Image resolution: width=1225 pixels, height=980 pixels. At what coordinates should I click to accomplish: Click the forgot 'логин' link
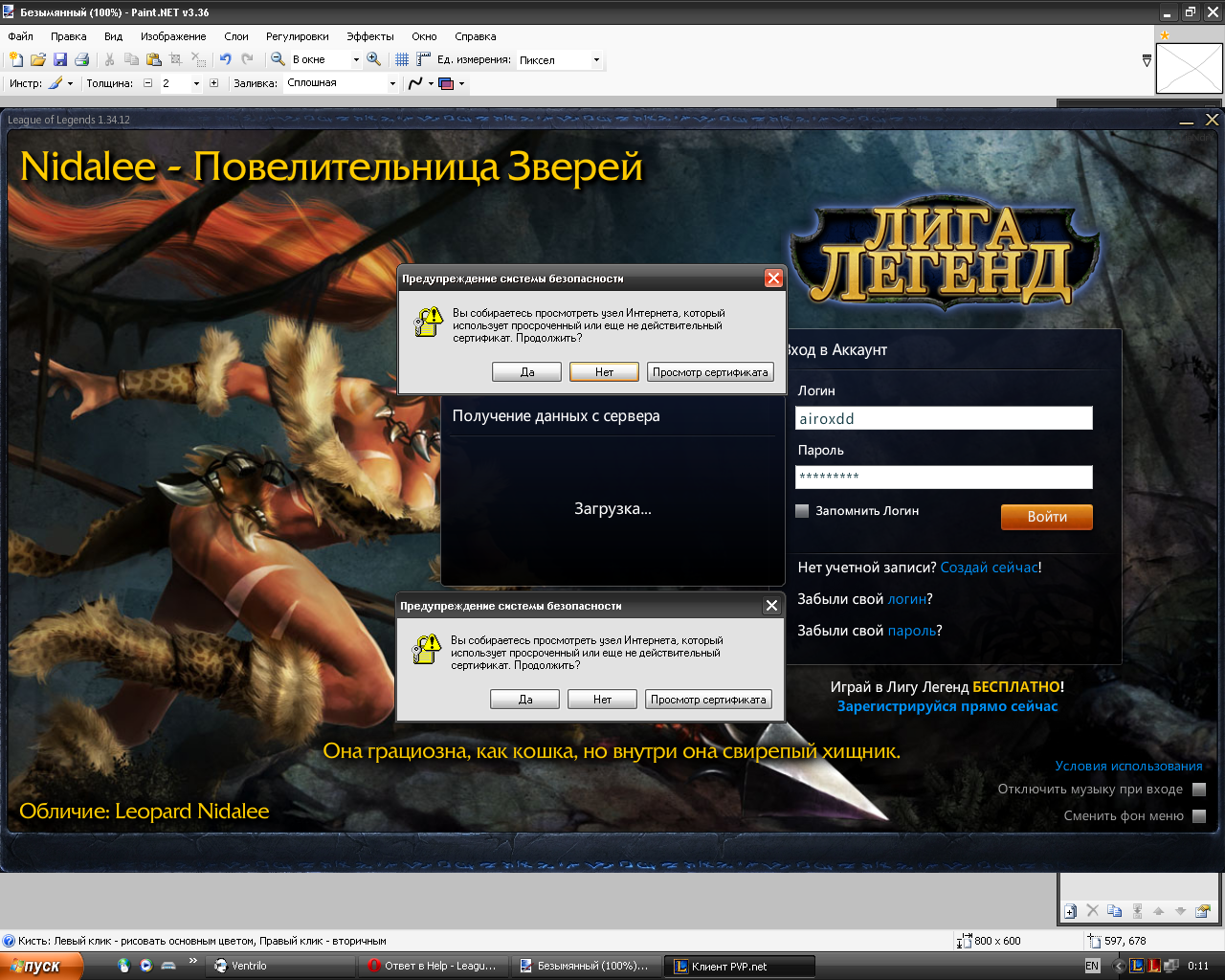point(906,599)
